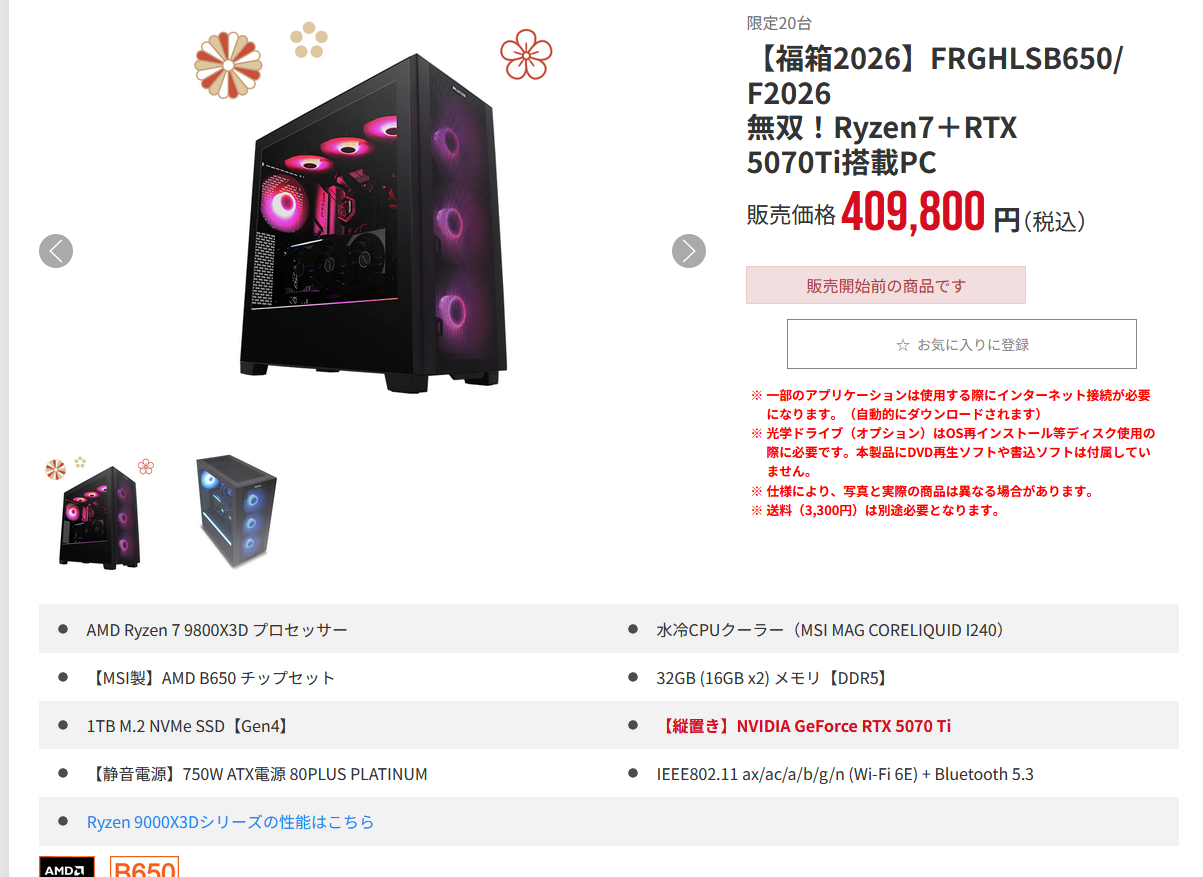Image resolution: width=1203 pixels, height=877 pixels.
Task: Click the AMD Ryzen 7 9800X3D processor spec
Action: pyautogui.click(x=217, y=630)
